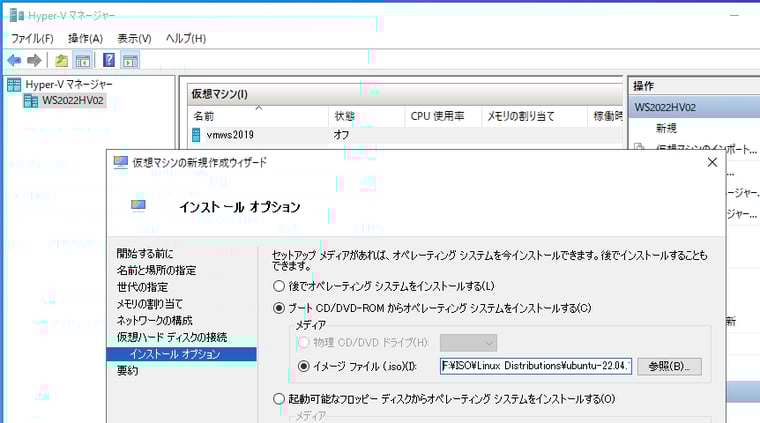Select the vmws2019 virtual machine row

click(x=405, y=135)
